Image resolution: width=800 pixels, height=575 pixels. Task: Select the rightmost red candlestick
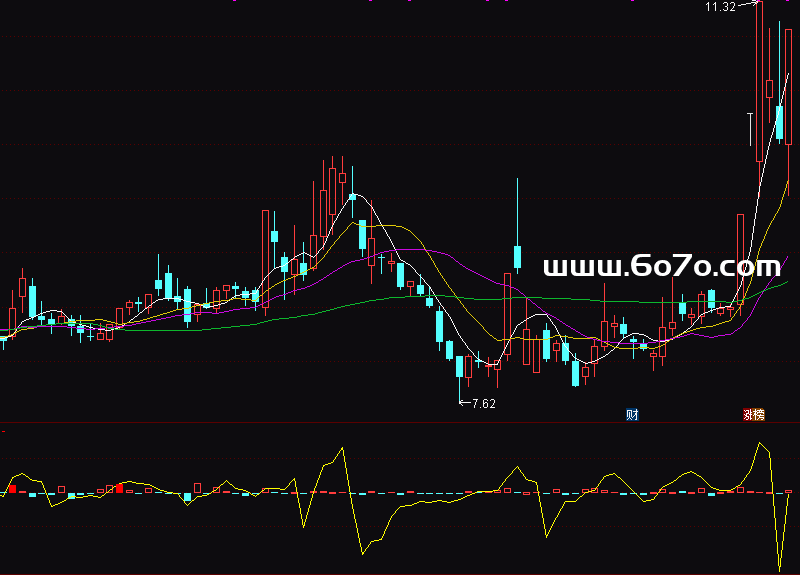(x=789, y=90)
